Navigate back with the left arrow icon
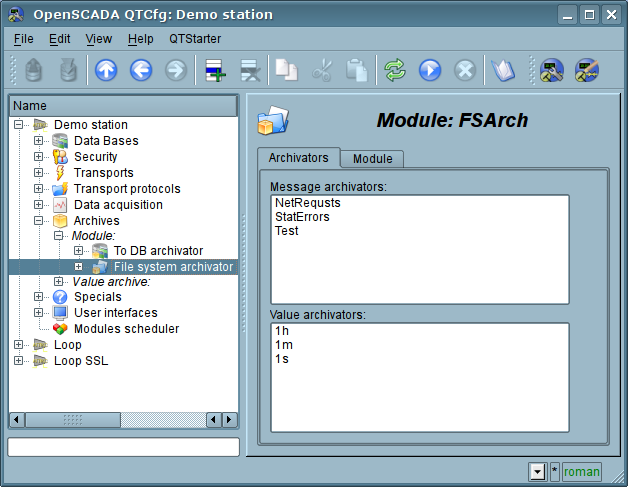The width and height of the screenshot is (628, 487). [141, 70]
